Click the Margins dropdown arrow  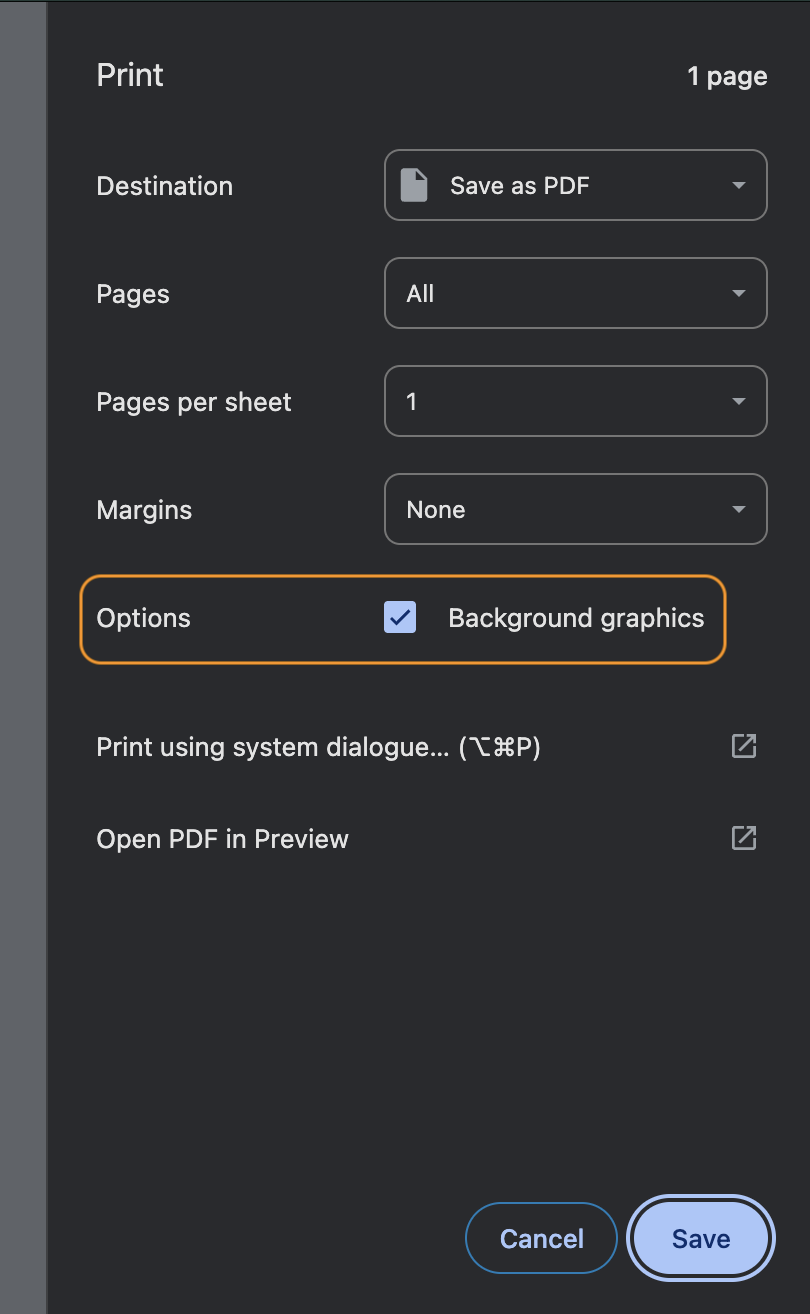[x=739, y=509]
